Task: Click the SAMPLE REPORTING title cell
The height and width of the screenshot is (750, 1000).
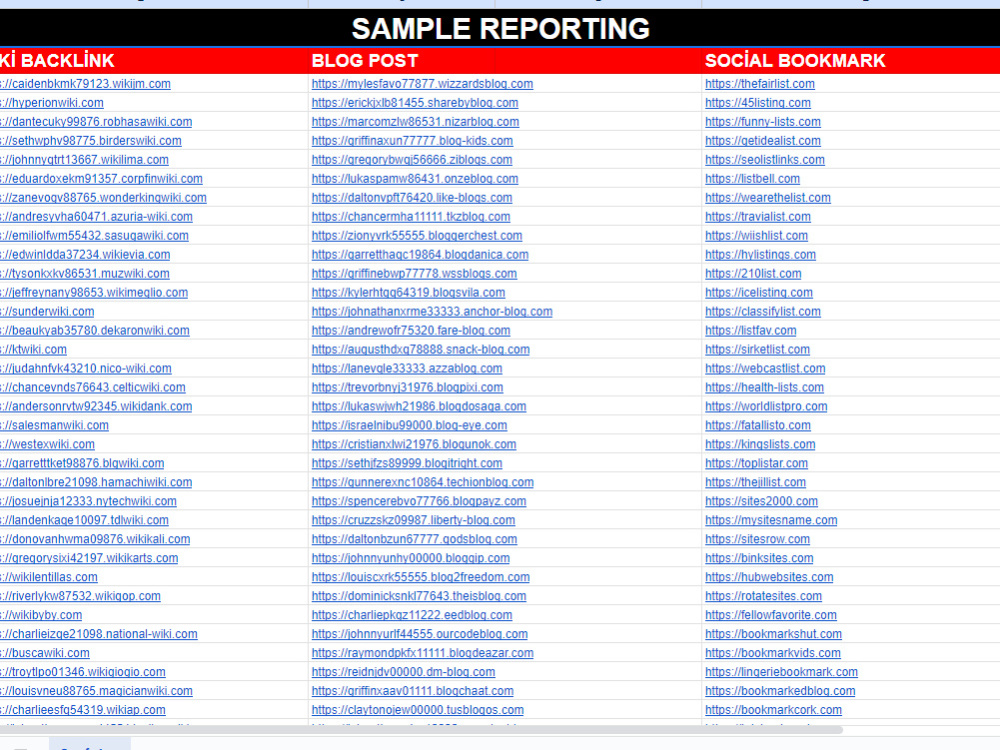Action: (500, 28)
